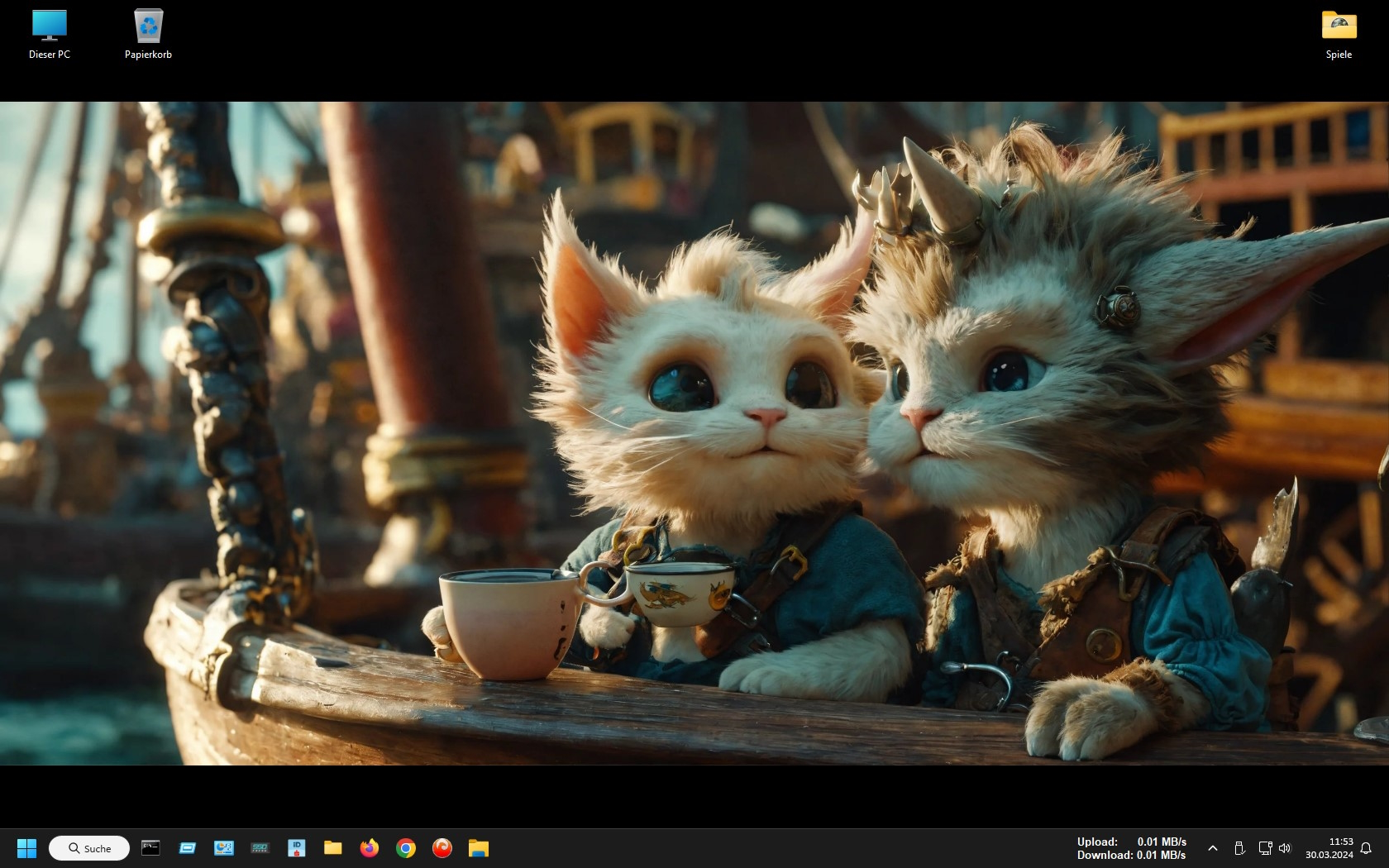Select the Spiele folder on the desktop

coord(1339,35)
